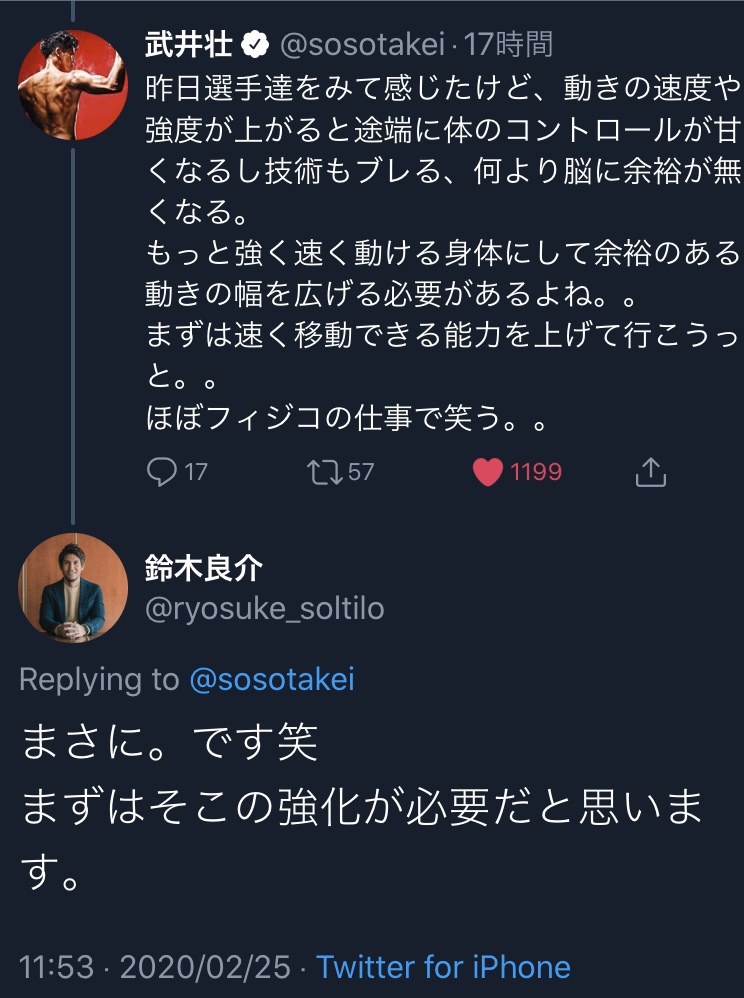This screenshot has width=744, height=998.
Task: Click the 2020/02/25 date of the reply
Action: (x=205, y=967)
